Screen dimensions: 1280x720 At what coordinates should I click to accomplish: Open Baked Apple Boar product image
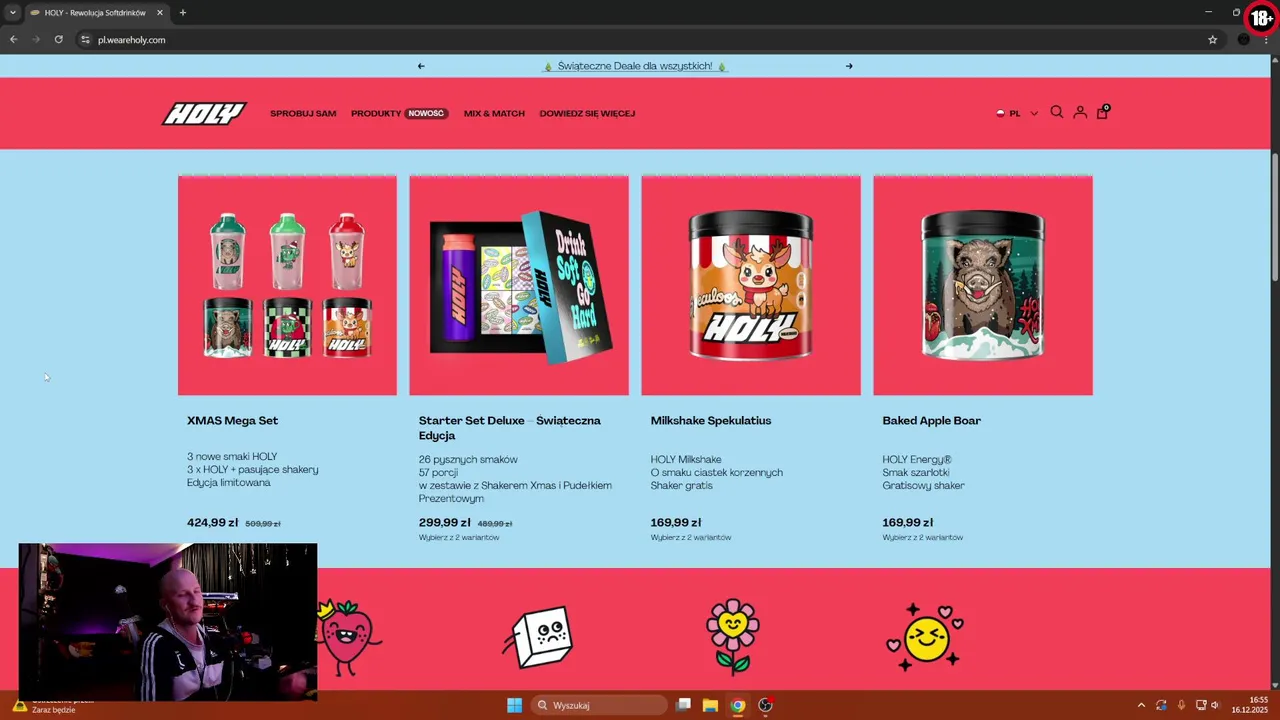[983, 285]
